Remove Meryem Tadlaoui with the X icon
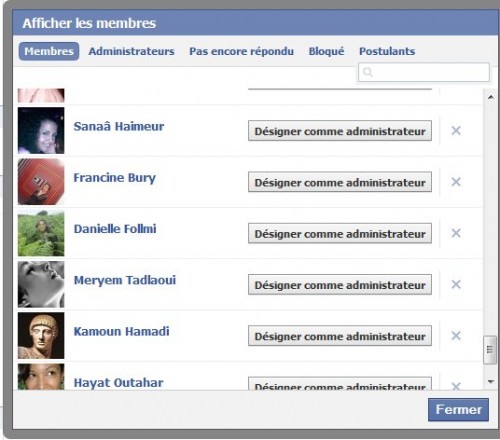The image size is (500, 440). point(456,284)
